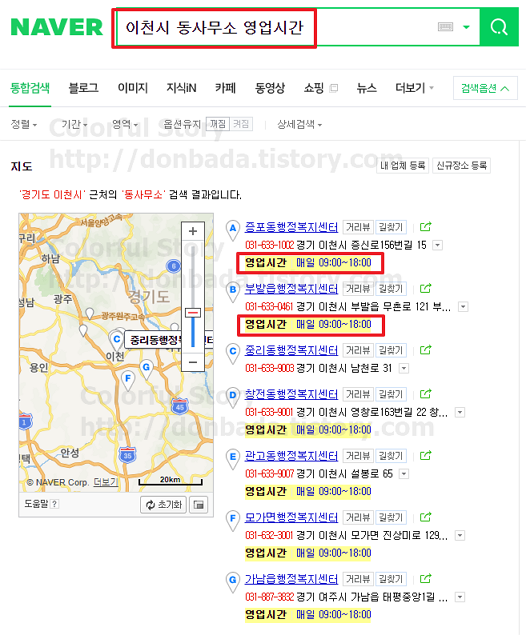Image resolution: width=526 pixels, height=635 pixels.
Task: Click the green search magnifier button
Action: [x=499, y=27]
